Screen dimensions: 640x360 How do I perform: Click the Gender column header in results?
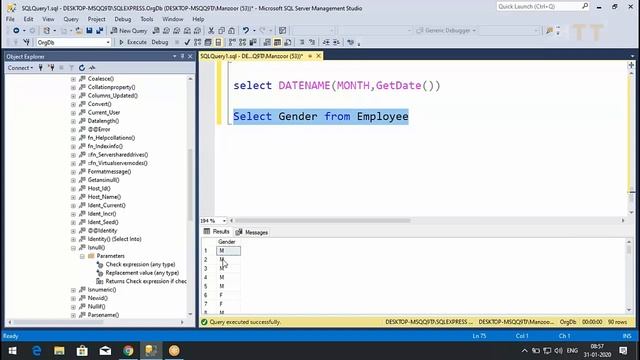227,242
